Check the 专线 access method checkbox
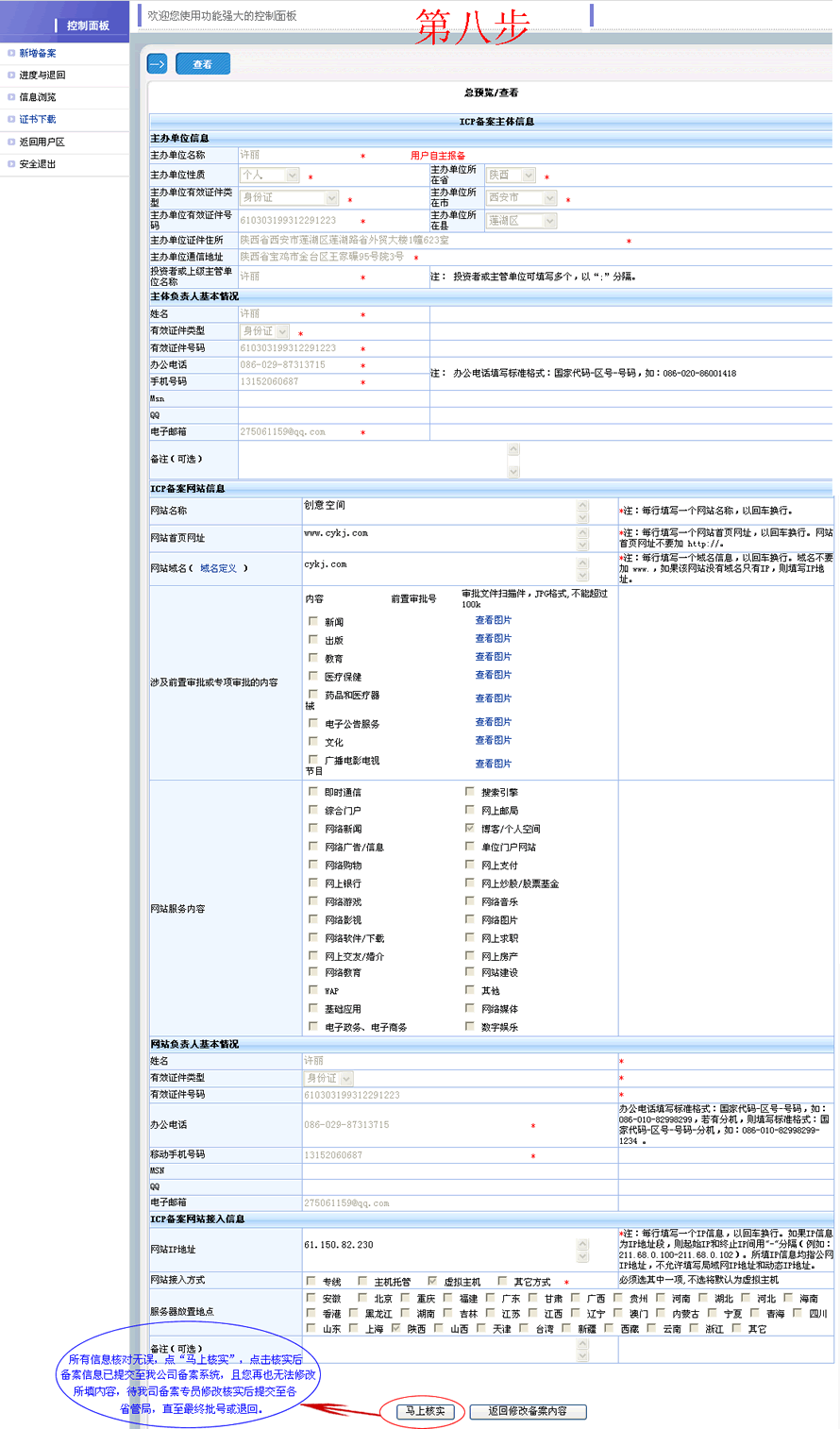840x1429 pixels. coord(311,1281)
